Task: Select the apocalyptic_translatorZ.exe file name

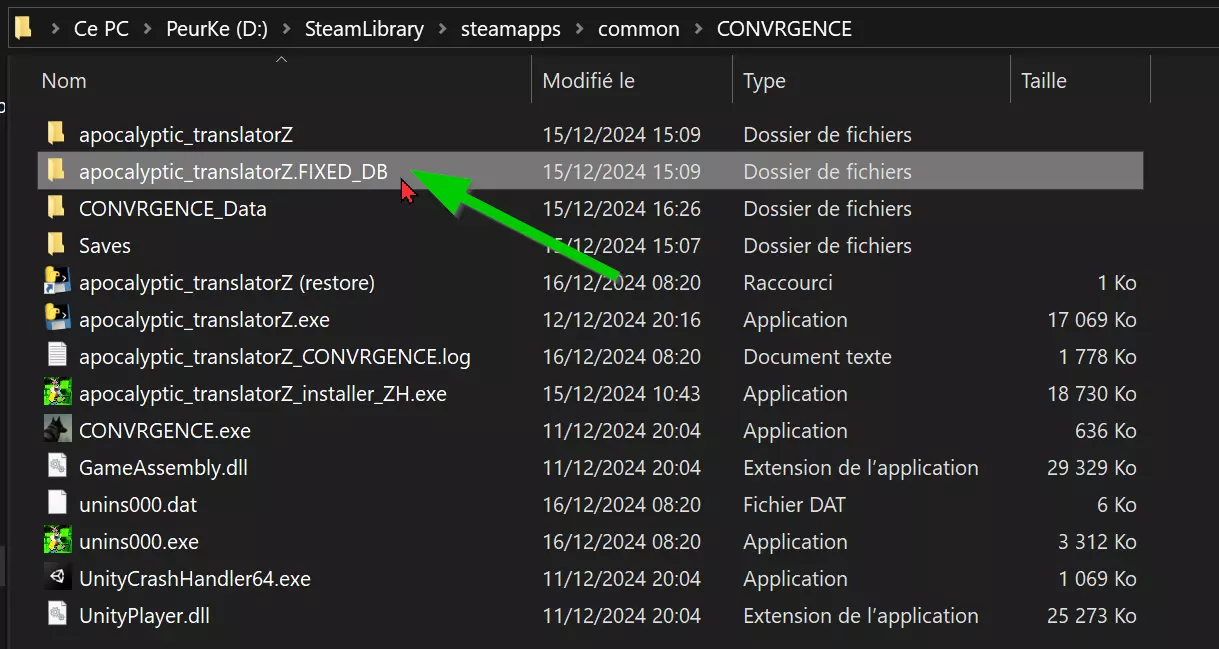Action: coord(204,320)
